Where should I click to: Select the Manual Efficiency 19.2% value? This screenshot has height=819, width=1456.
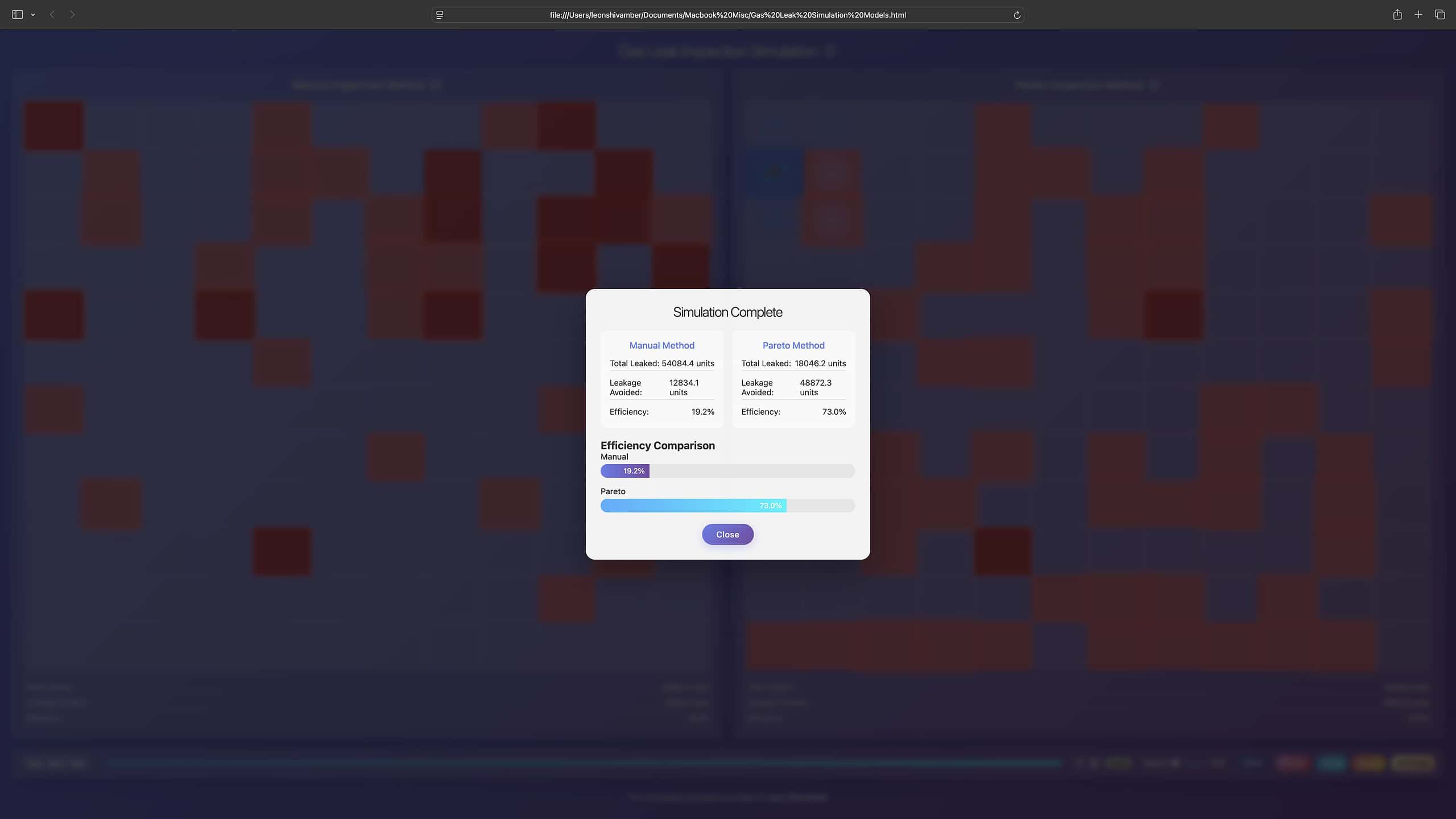click(x=703, y=412)
